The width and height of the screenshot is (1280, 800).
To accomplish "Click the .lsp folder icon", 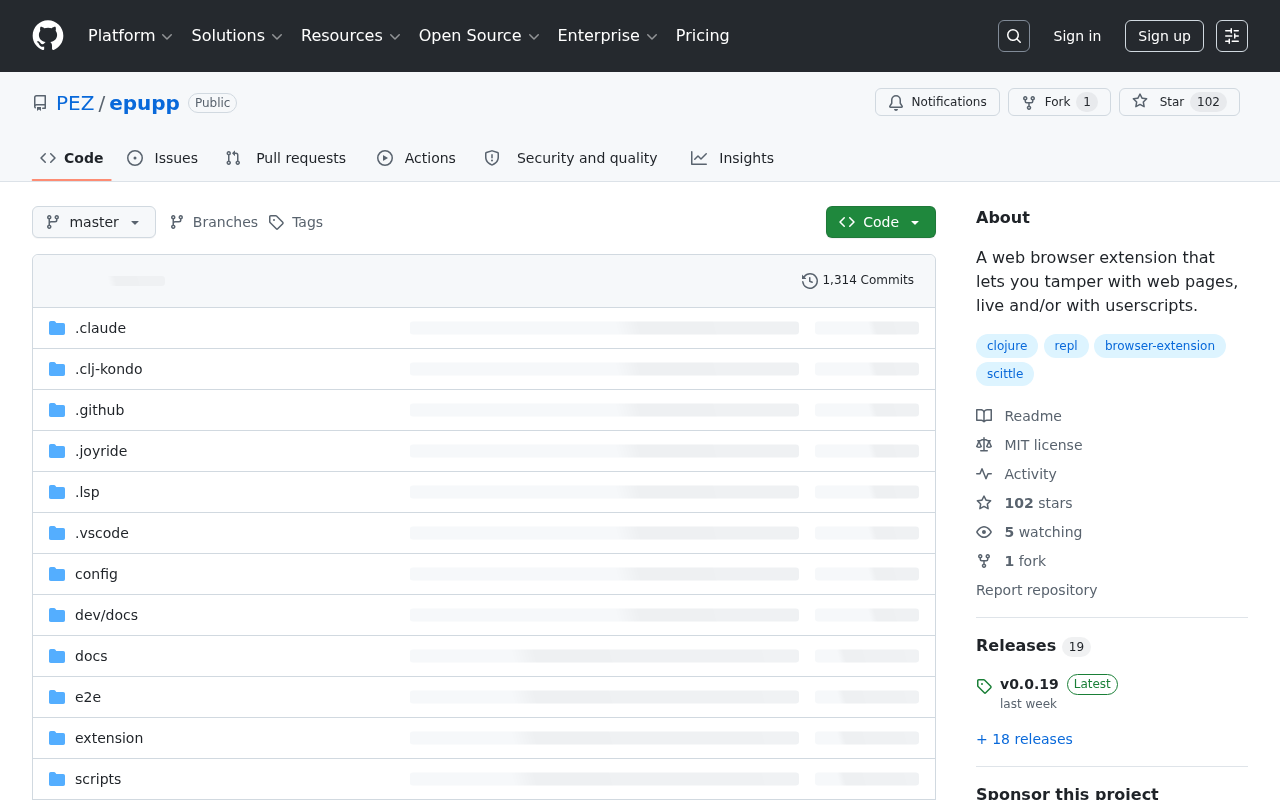I will pyautogui.click(x=57, y=492).
